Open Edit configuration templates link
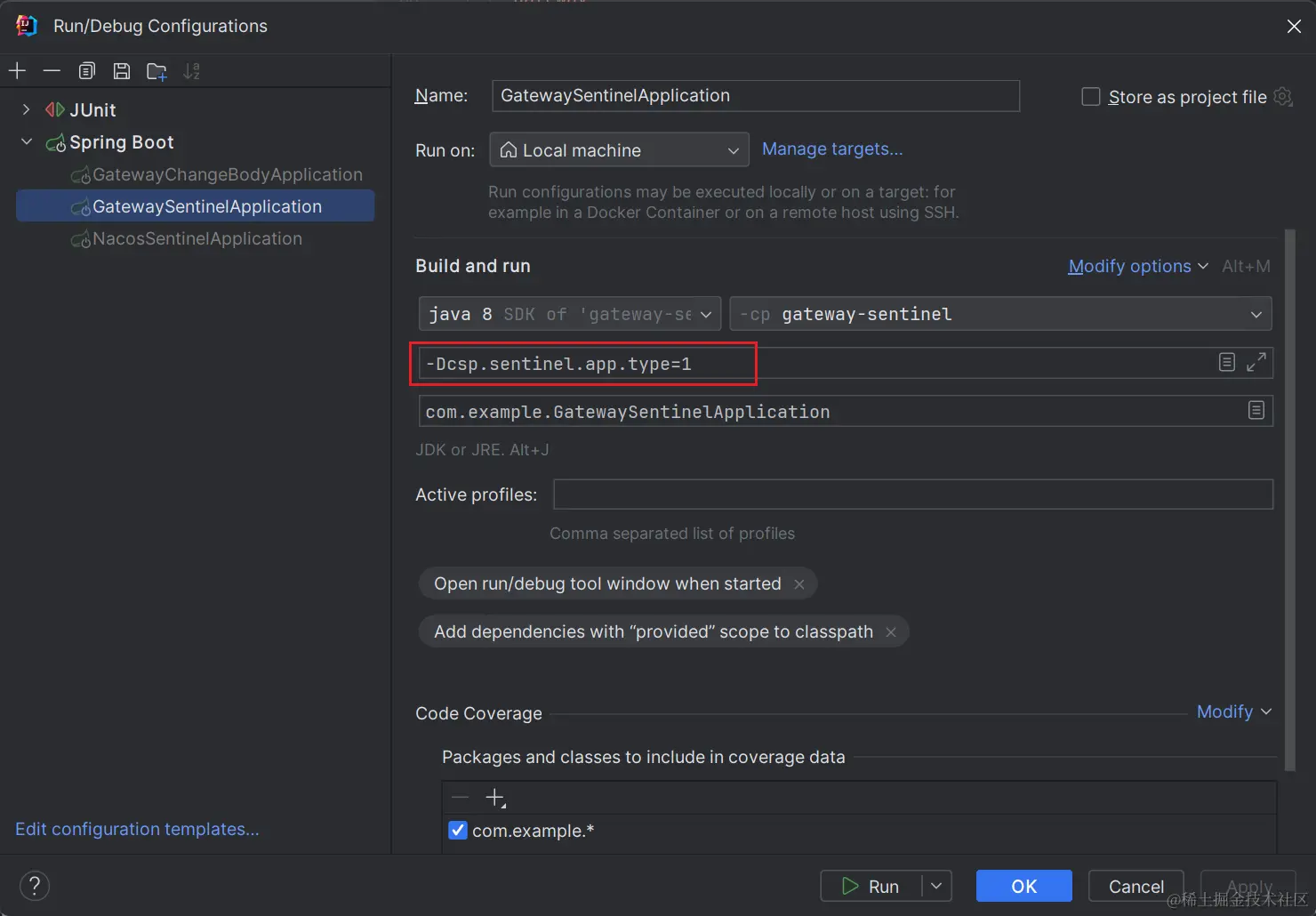The height and width of the screenshot is (916, 1316). pyautogui.click(x=137, y=829)
